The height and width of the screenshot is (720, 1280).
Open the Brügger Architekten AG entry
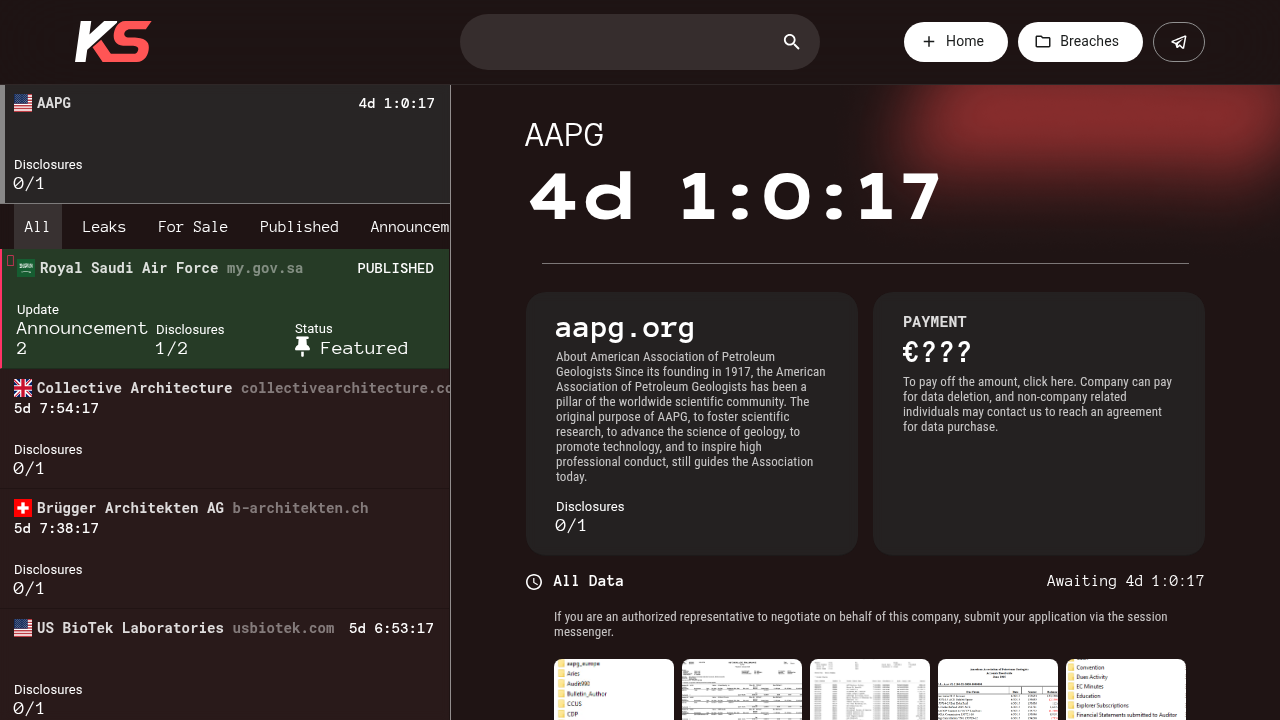225,549
